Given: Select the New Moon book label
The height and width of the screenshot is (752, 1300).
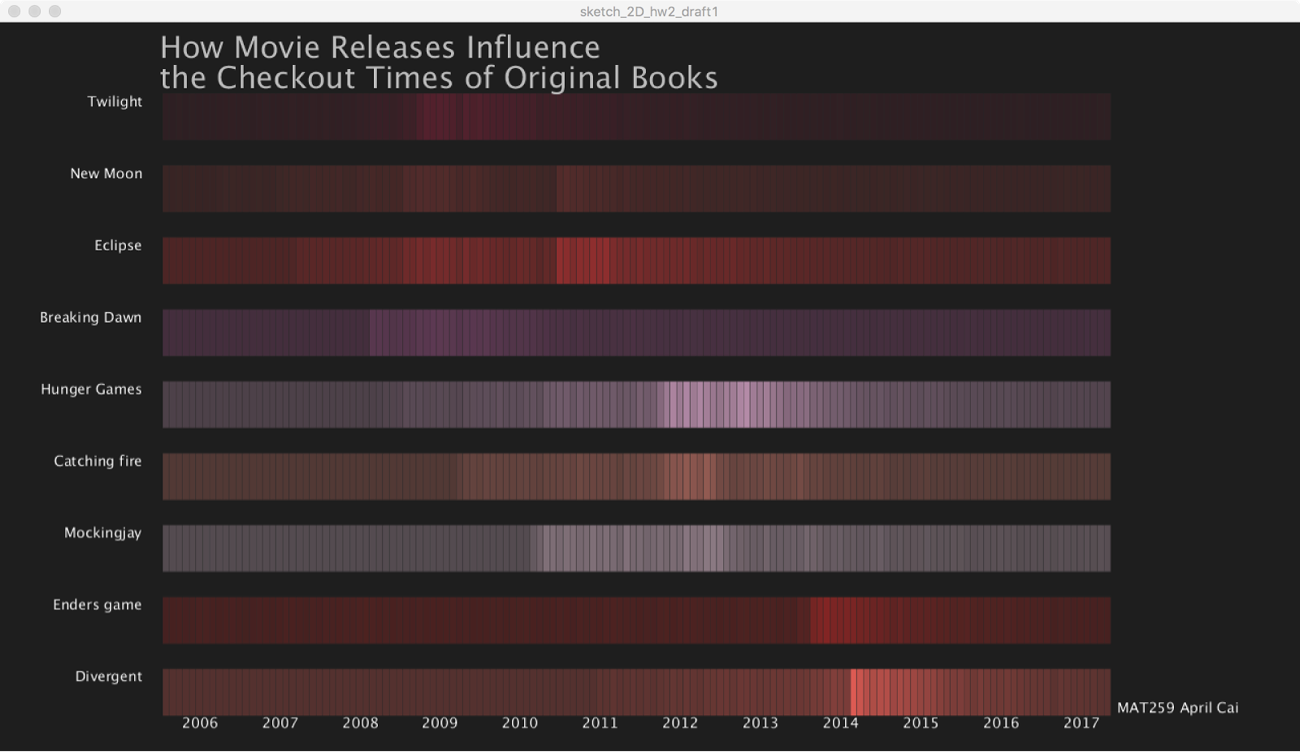Looking at the screenshot, I should 106,174.
